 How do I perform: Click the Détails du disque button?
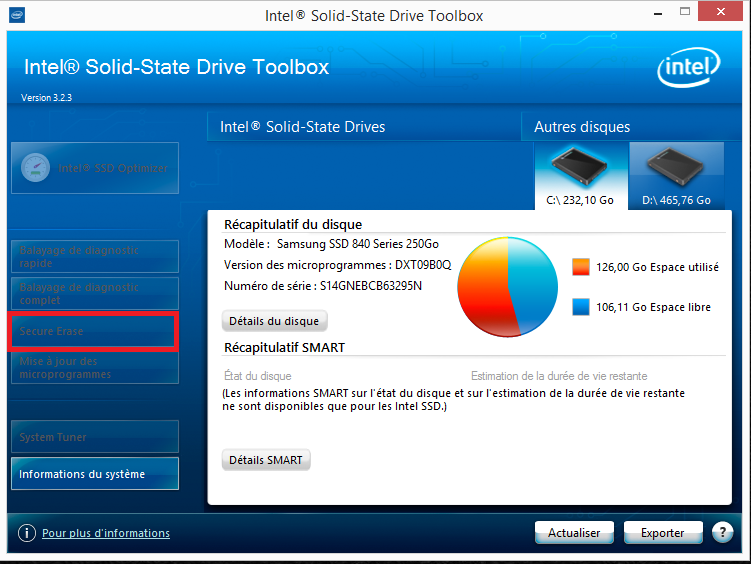[x=274, y=321]
